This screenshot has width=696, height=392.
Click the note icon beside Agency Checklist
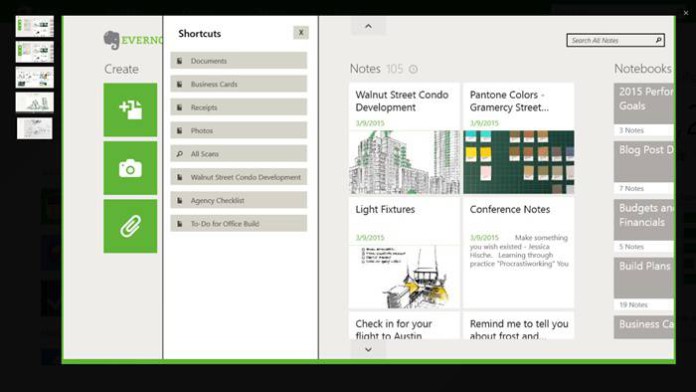(x=180, y=200)
